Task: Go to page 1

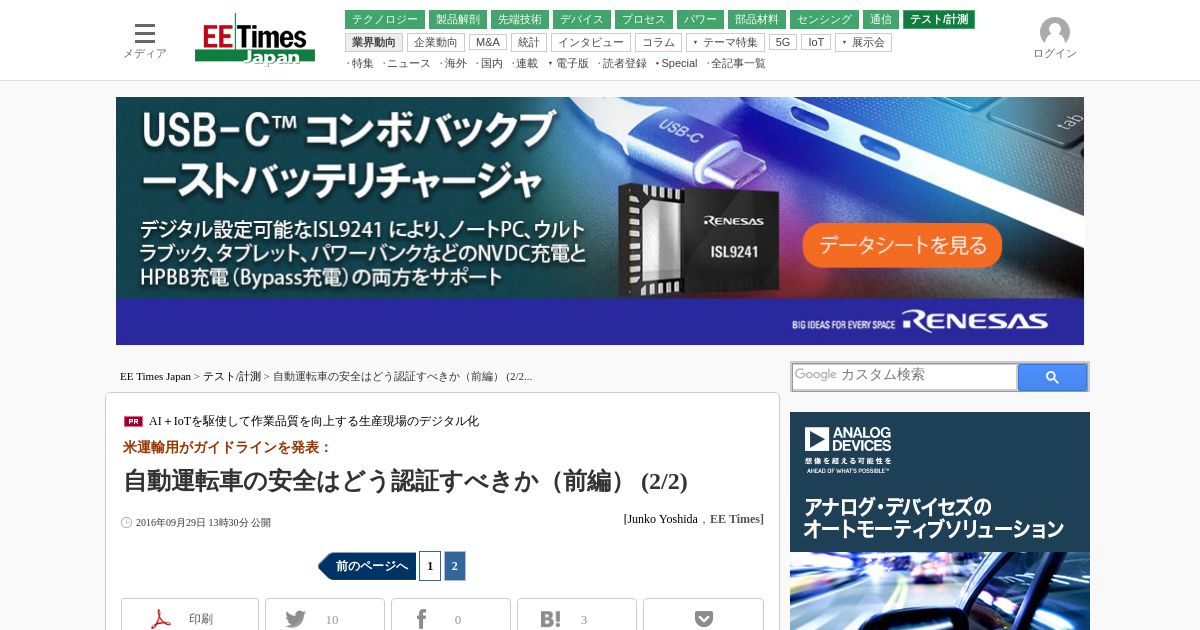Action: pos(430,566)
